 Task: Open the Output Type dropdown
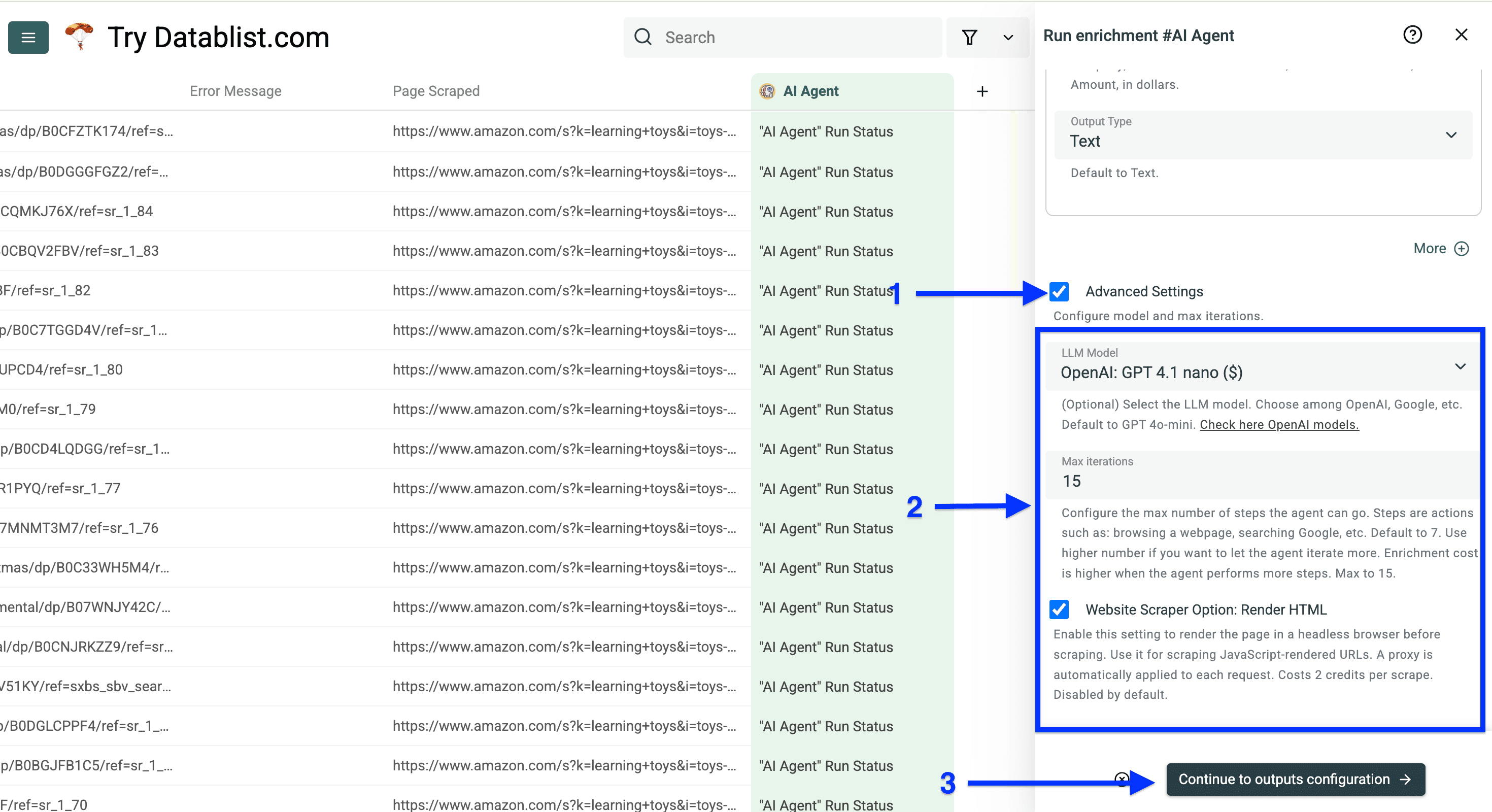[1451, 135]
